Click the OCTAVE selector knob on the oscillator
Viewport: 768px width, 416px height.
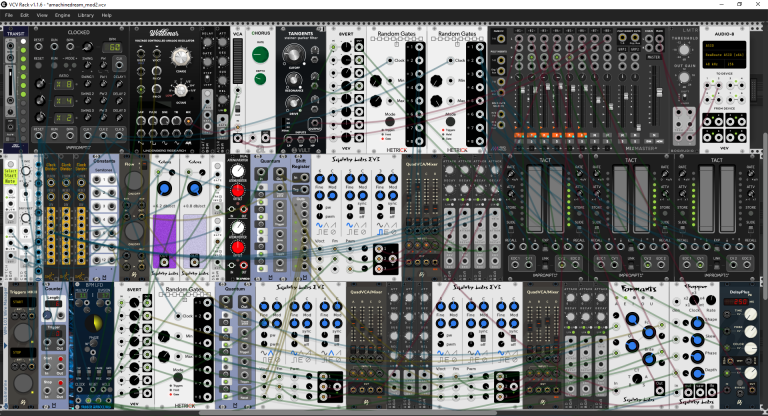point(181,90)
